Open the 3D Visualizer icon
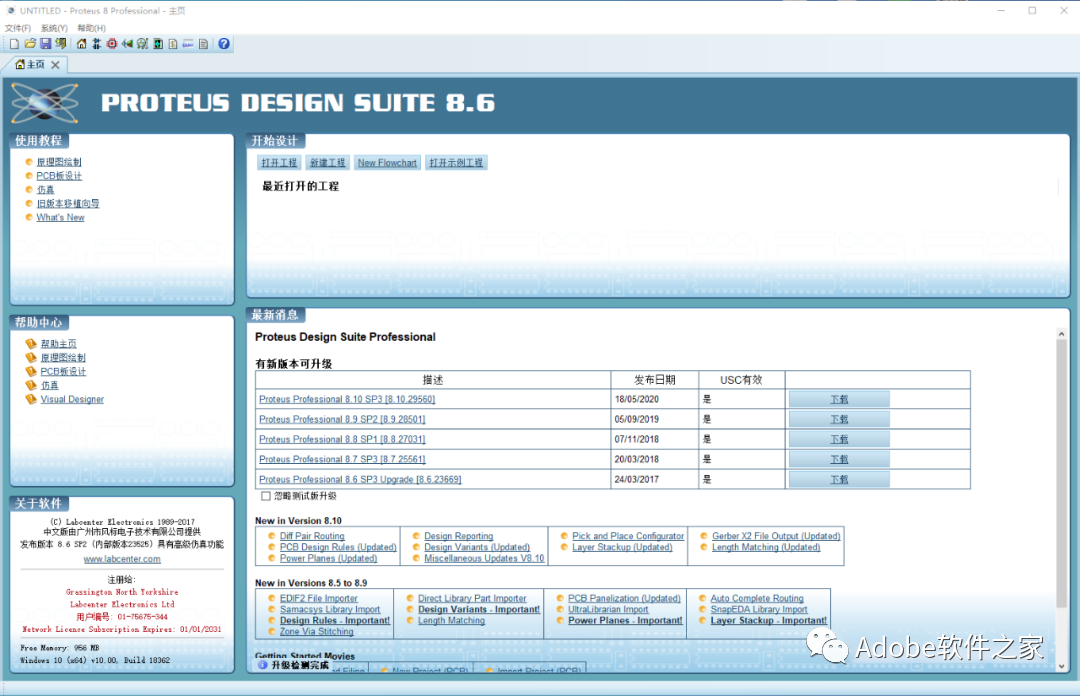 (x=126, y=43)
